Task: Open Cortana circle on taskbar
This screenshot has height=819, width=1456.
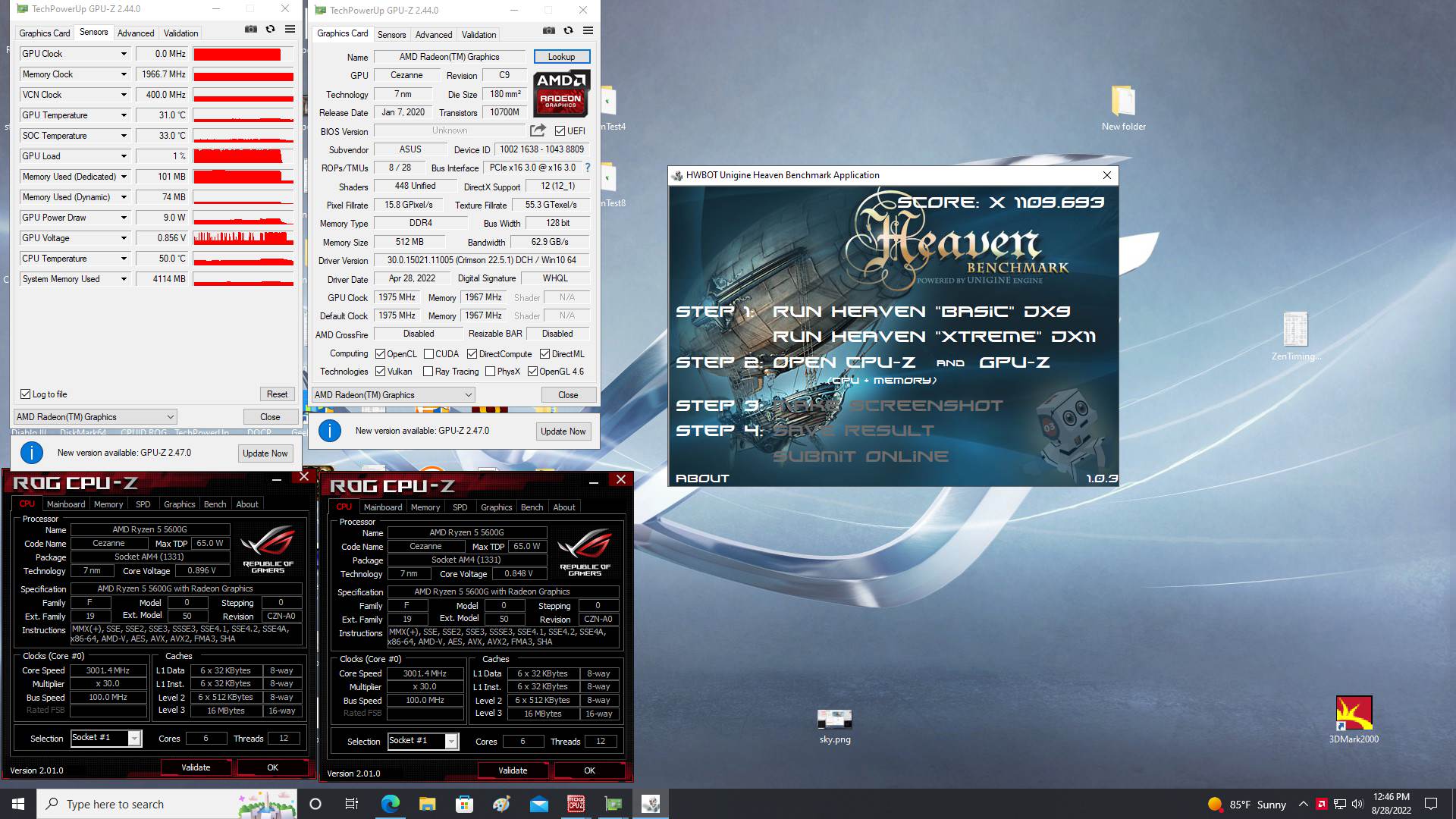Action: click(x=315, y=804)
